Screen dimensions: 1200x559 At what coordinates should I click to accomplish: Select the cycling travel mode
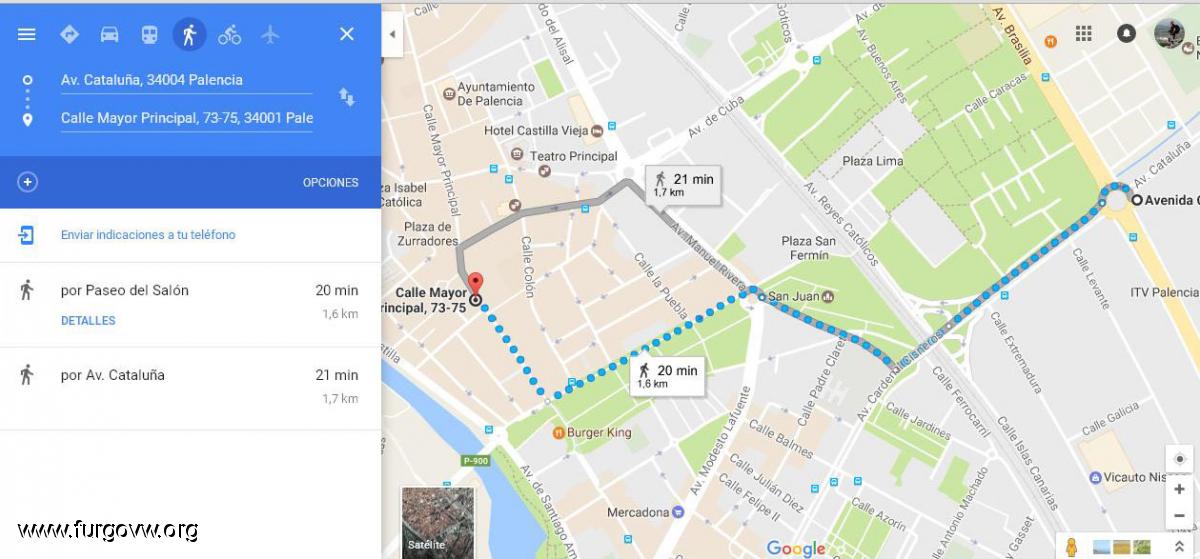tap(229, 34)
